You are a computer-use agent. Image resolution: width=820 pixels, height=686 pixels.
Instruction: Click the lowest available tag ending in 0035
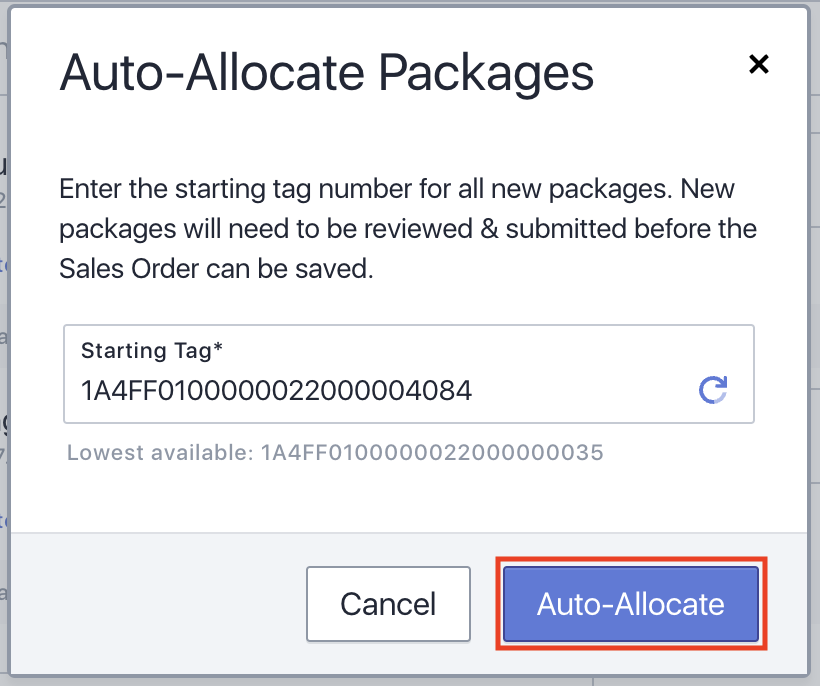click(432, 453)
